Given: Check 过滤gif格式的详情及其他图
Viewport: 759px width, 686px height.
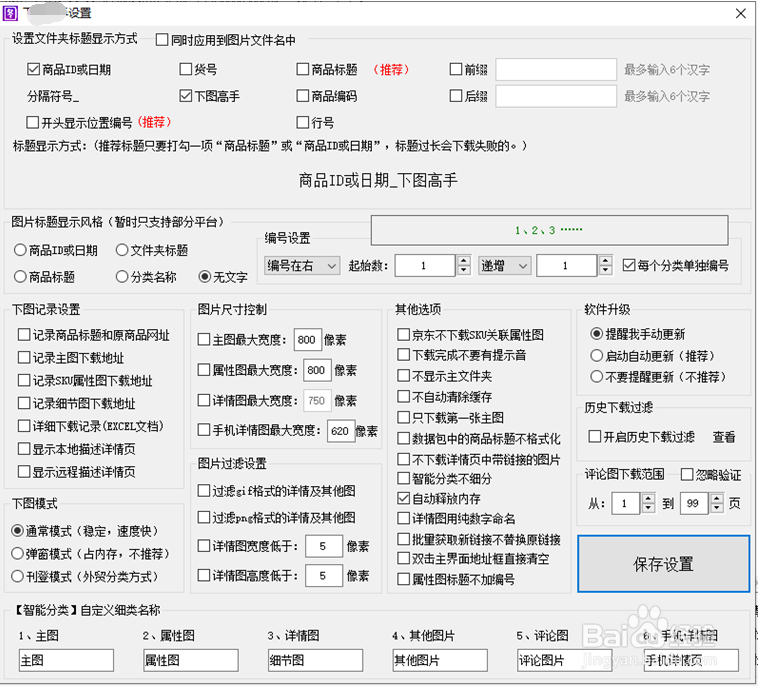Looking at the screenshot, I should pyautogui.click(x=204, y=490).
